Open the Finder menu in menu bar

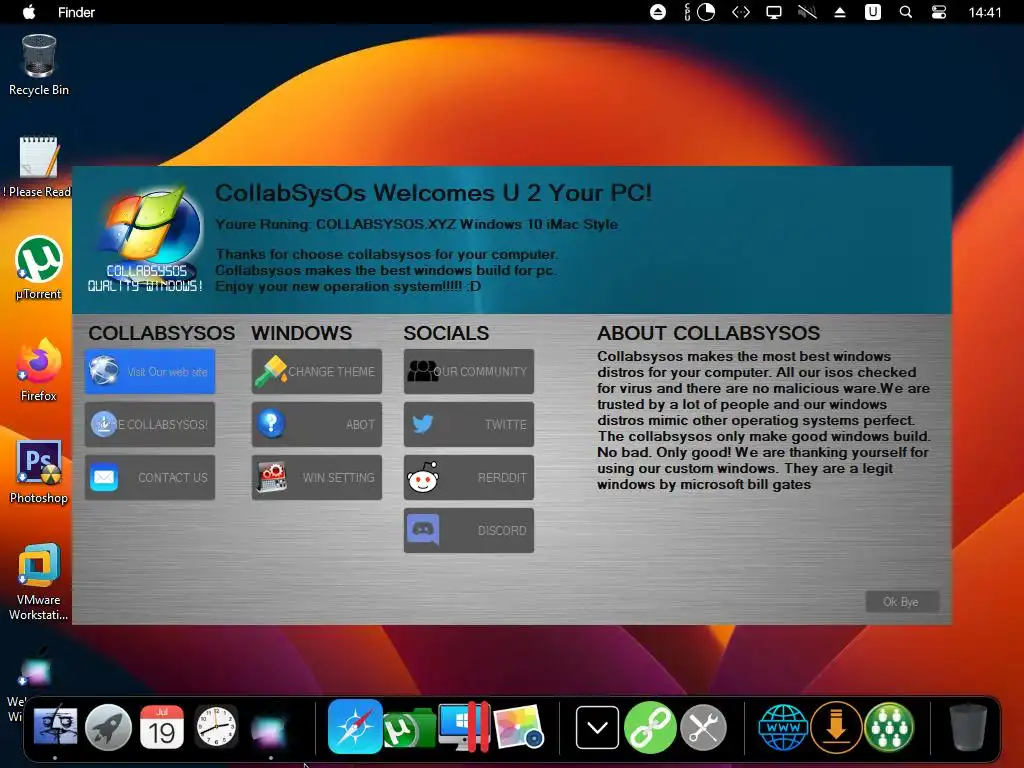pos(76,12)
